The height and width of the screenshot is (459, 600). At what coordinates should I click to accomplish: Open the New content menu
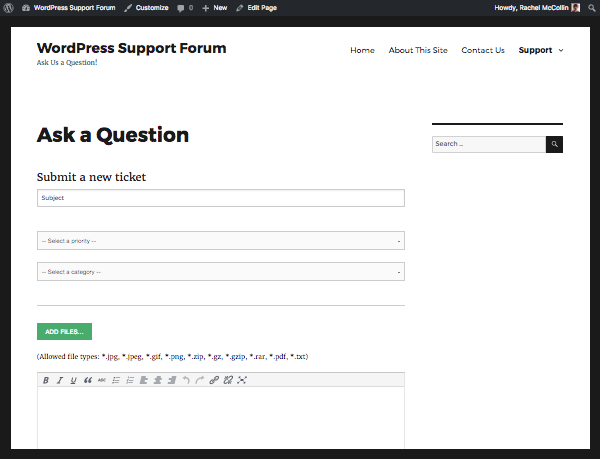215,8
